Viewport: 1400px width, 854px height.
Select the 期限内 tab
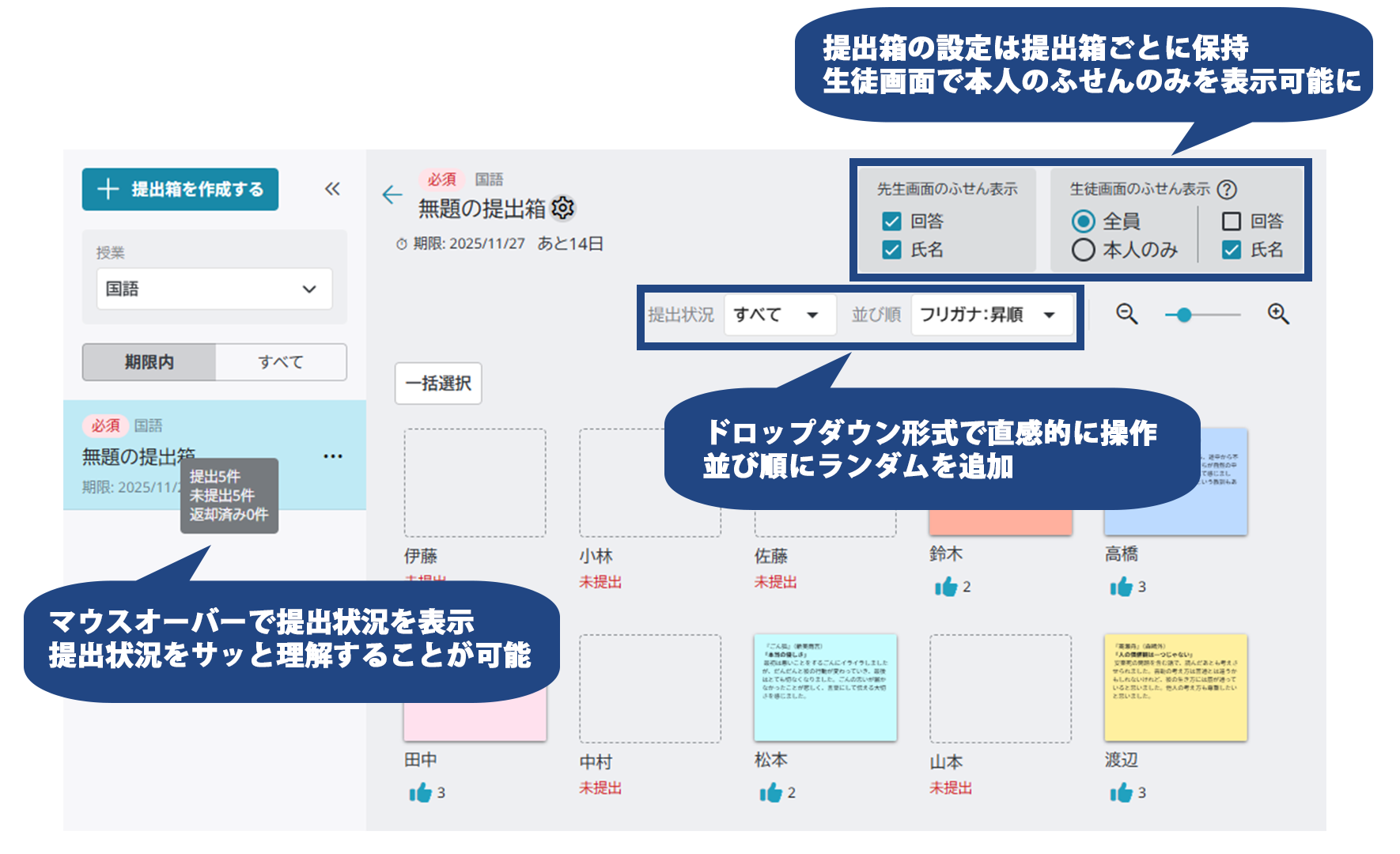[148, 362]
